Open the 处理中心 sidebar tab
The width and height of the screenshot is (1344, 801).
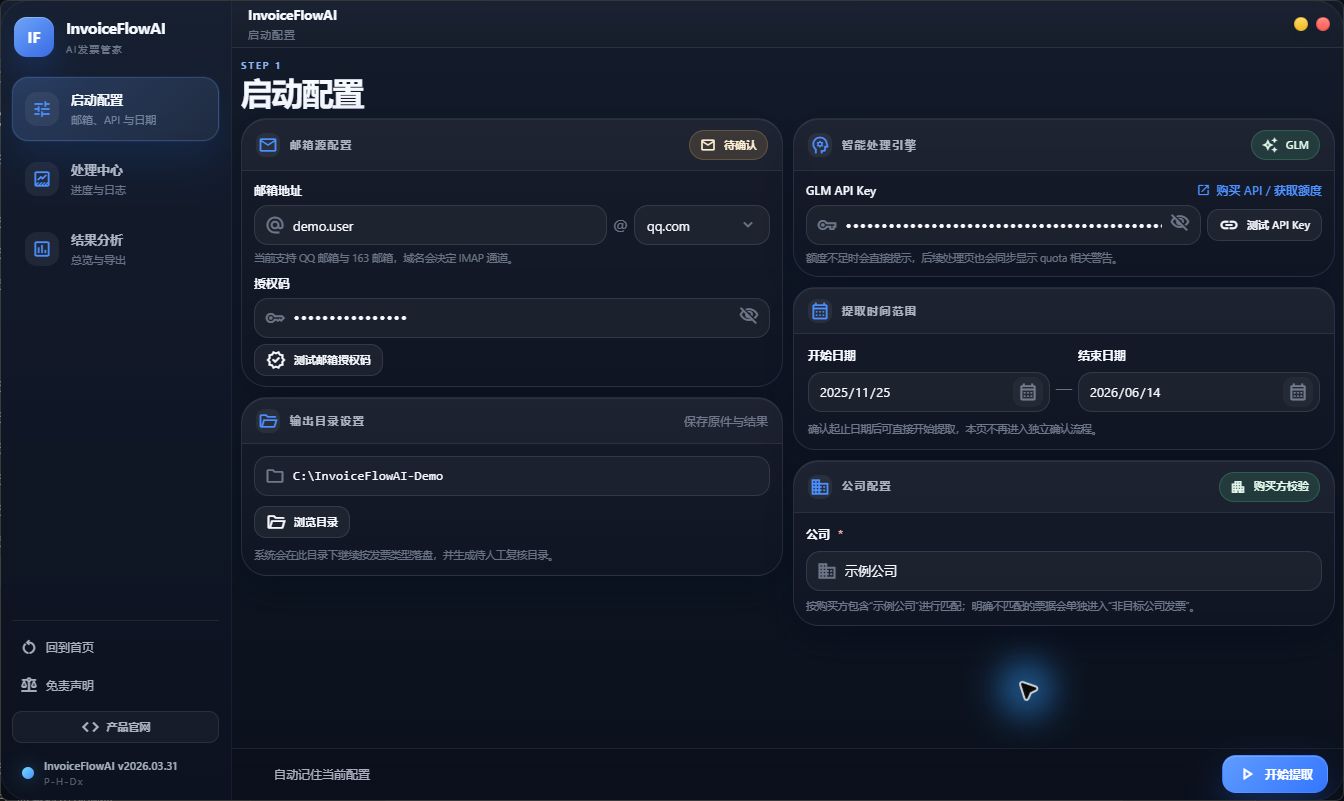point(115,179)
